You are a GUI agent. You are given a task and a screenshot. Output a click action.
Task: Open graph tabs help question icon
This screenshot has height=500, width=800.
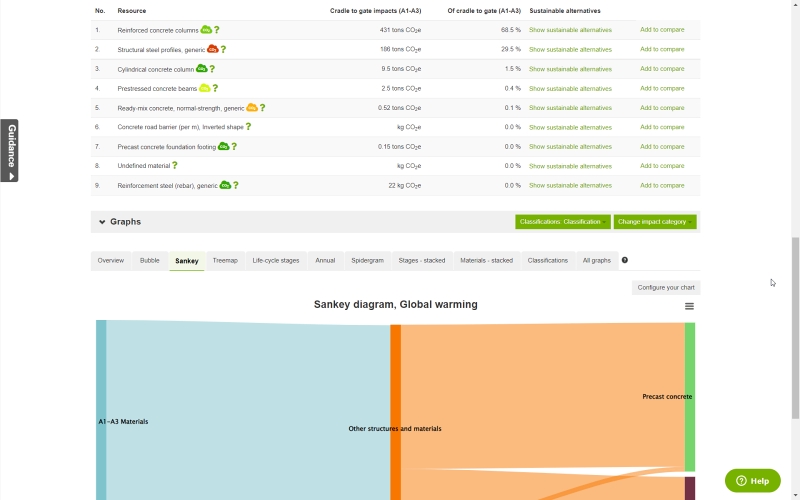point(624,260)
